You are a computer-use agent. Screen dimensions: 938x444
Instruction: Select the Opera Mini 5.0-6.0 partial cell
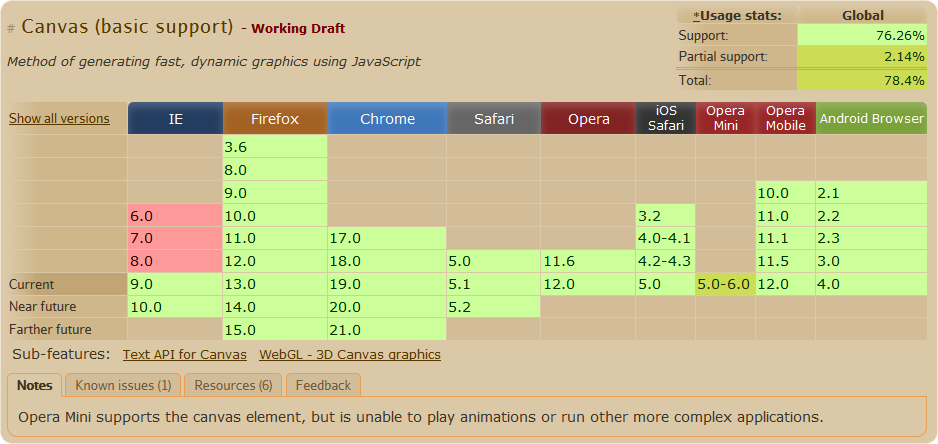coord(726,284)
